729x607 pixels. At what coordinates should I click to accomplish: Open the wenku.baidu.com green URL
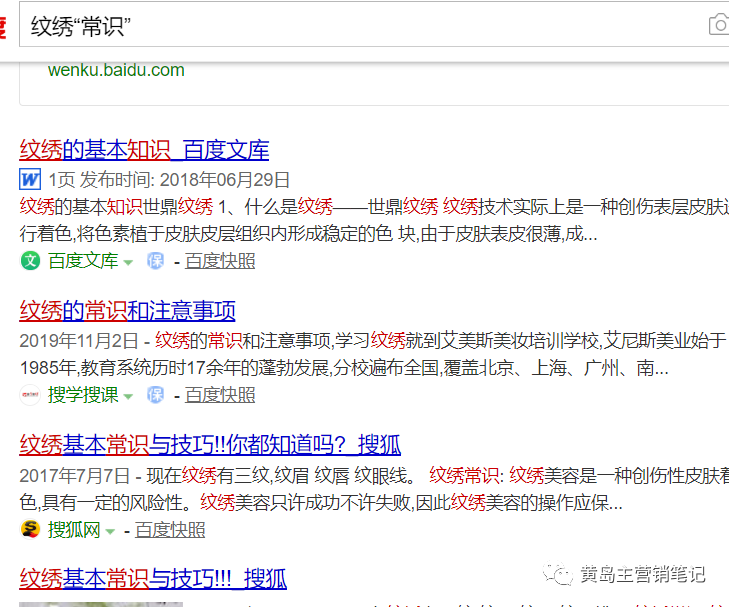pyautogui.click(x=116, y=70)
